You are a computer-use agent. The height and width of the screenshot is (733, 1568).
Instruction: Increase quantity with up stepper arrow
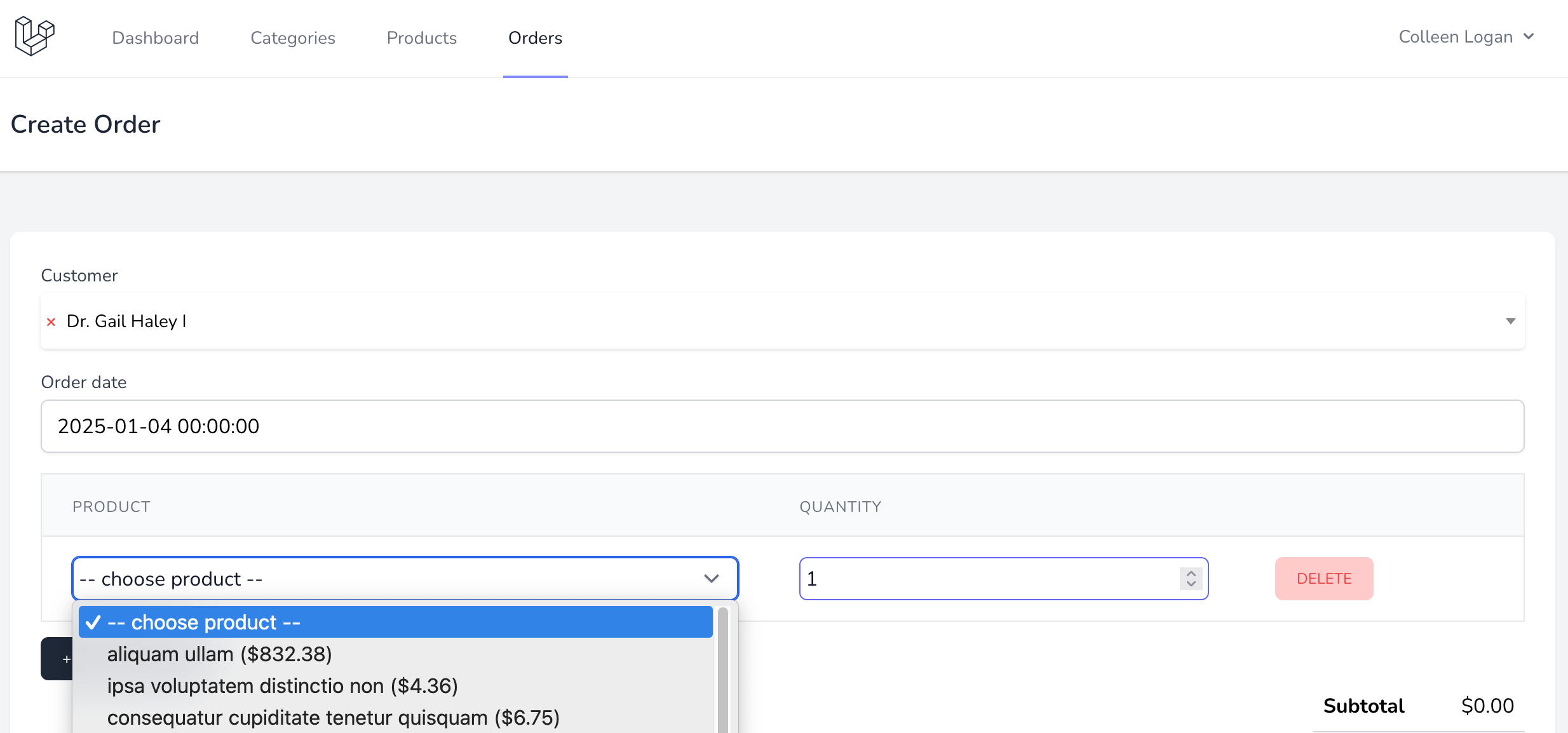pyautogui.click(x=1191, y=573)
